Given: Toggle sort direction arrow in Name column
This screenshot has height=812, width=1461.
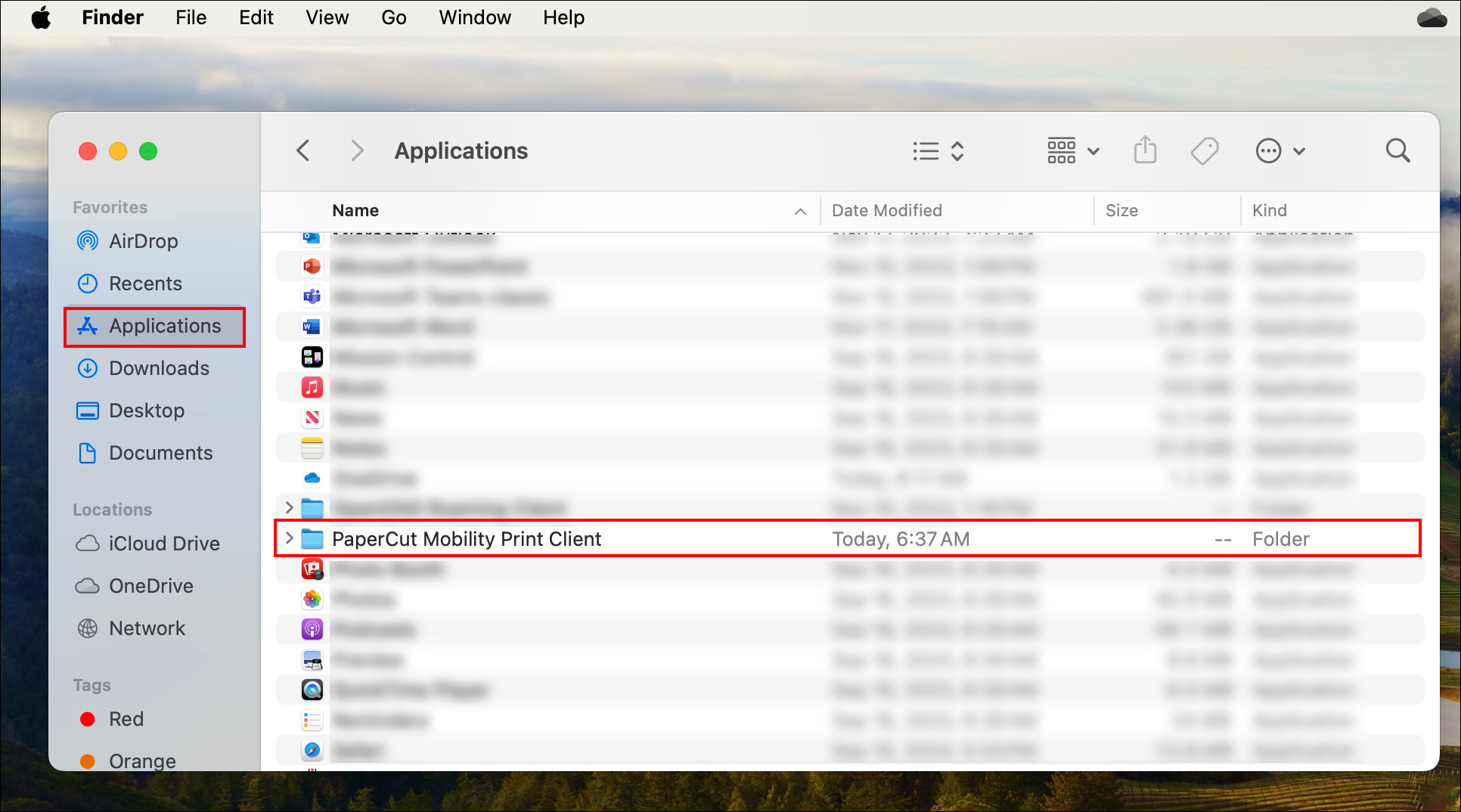Looking at the screenshot, I should point(800,212).
